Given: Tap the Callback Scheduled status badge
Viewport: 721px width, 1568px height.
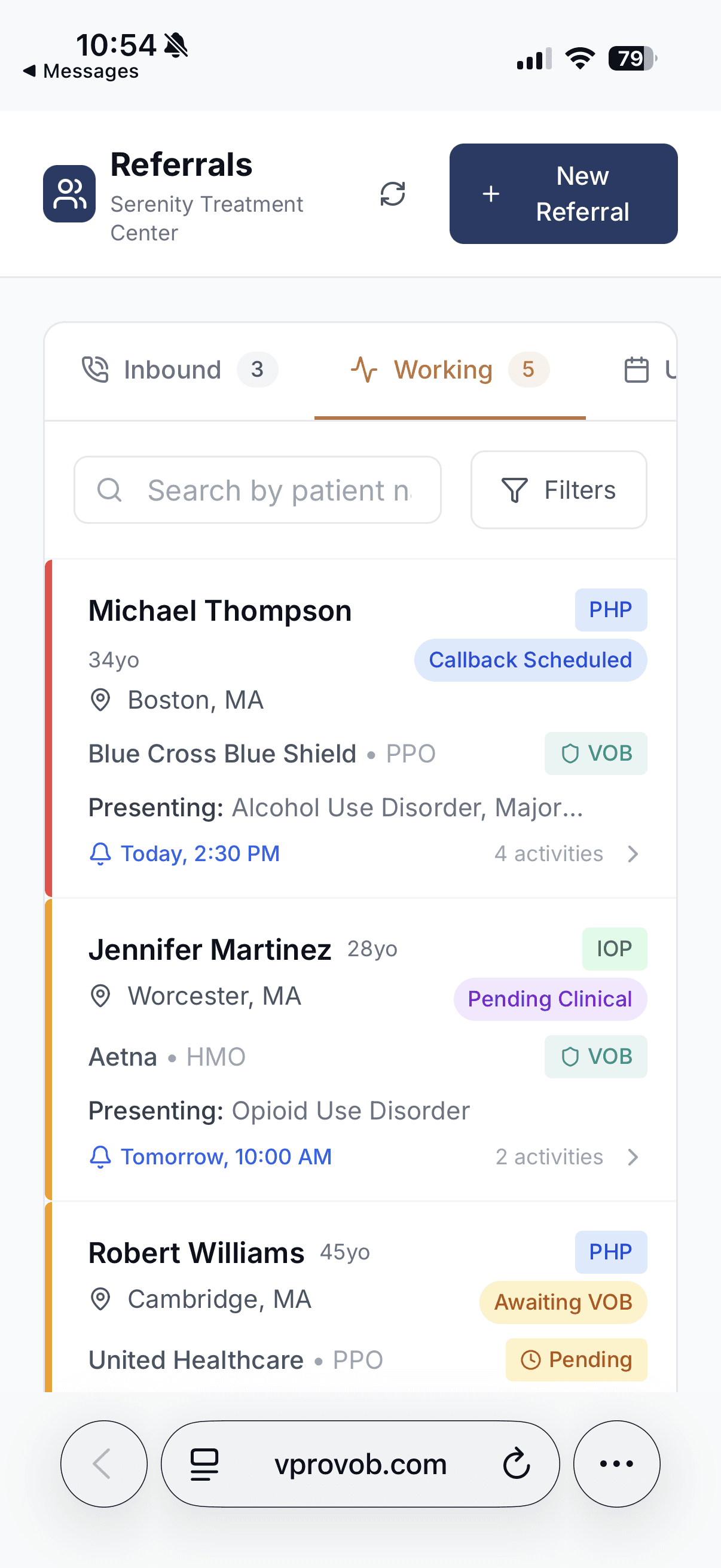Looking at the screenshot, I should coord(530,660).
